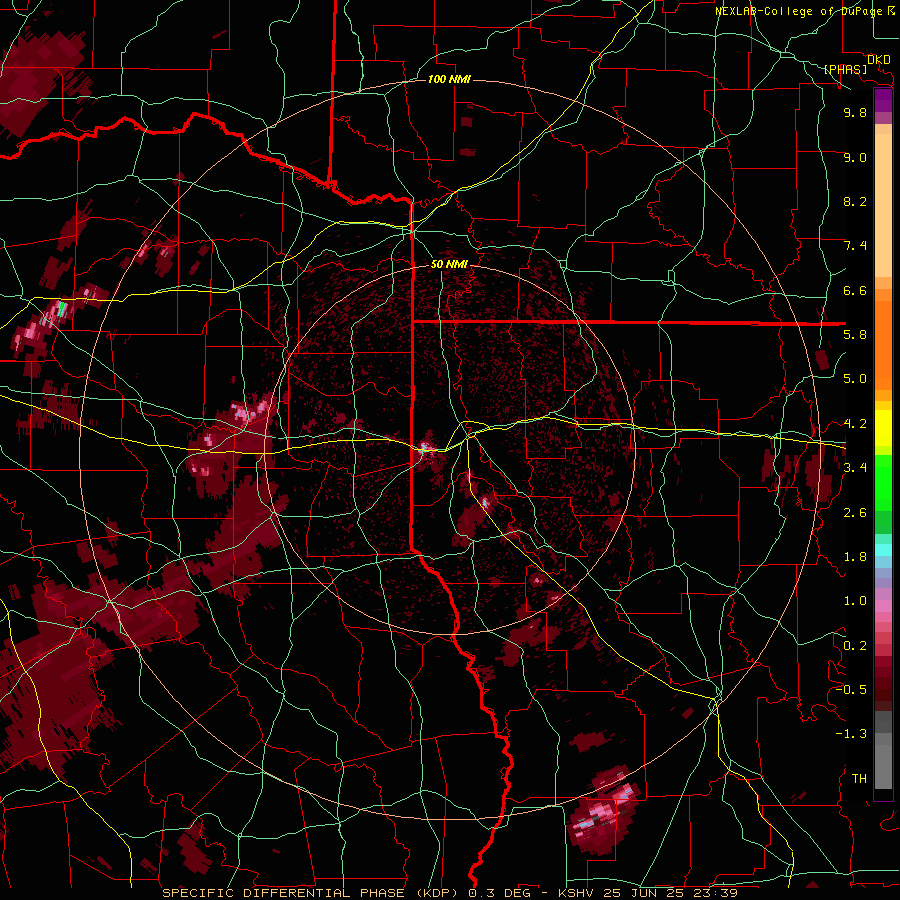Pick the yellow segment of the color bar
Viewport: 900px width, 900px height.
883,428
